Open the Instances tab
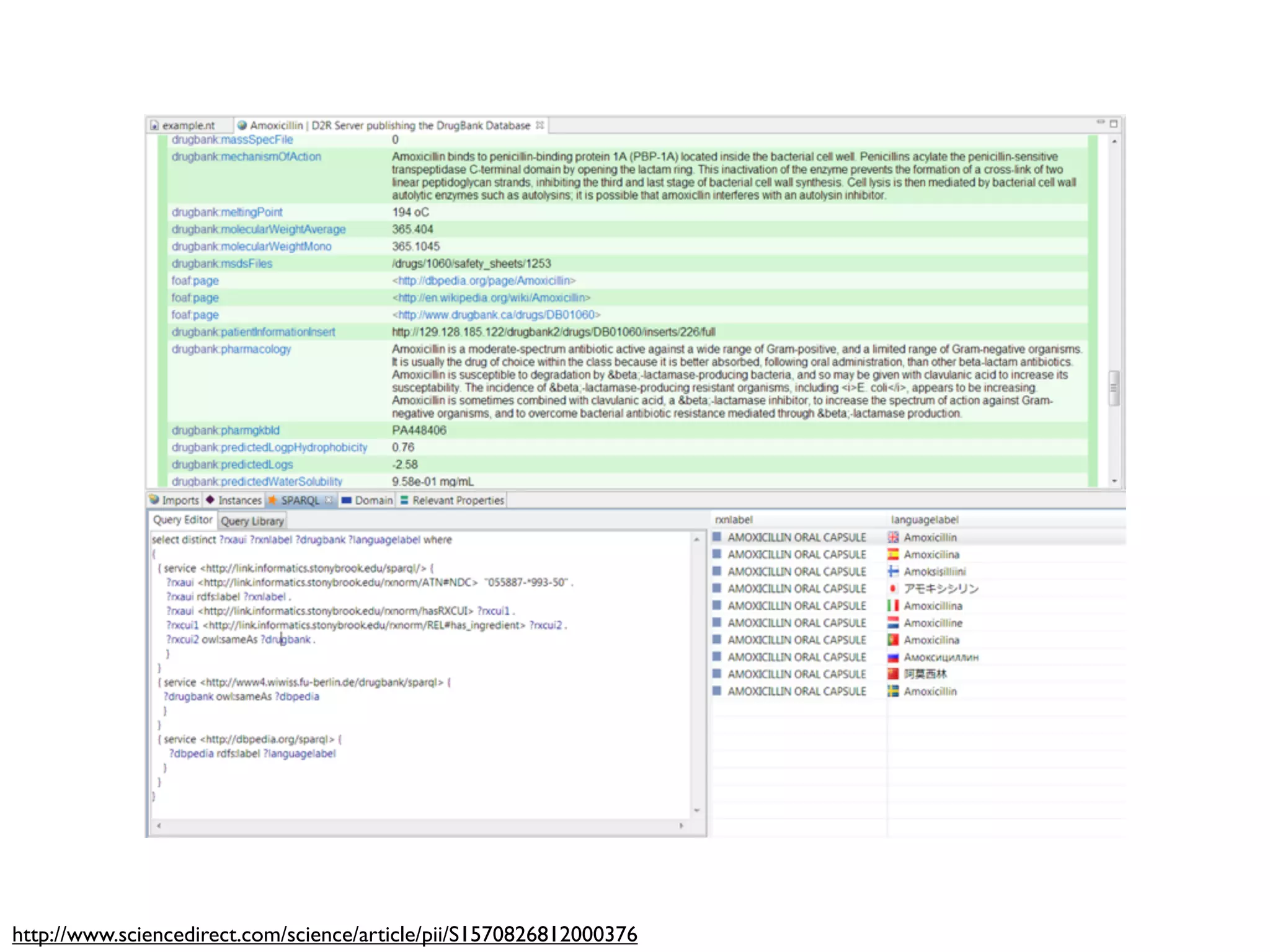The width and height of the screenshot is (1270, 952). click(234, 500)
